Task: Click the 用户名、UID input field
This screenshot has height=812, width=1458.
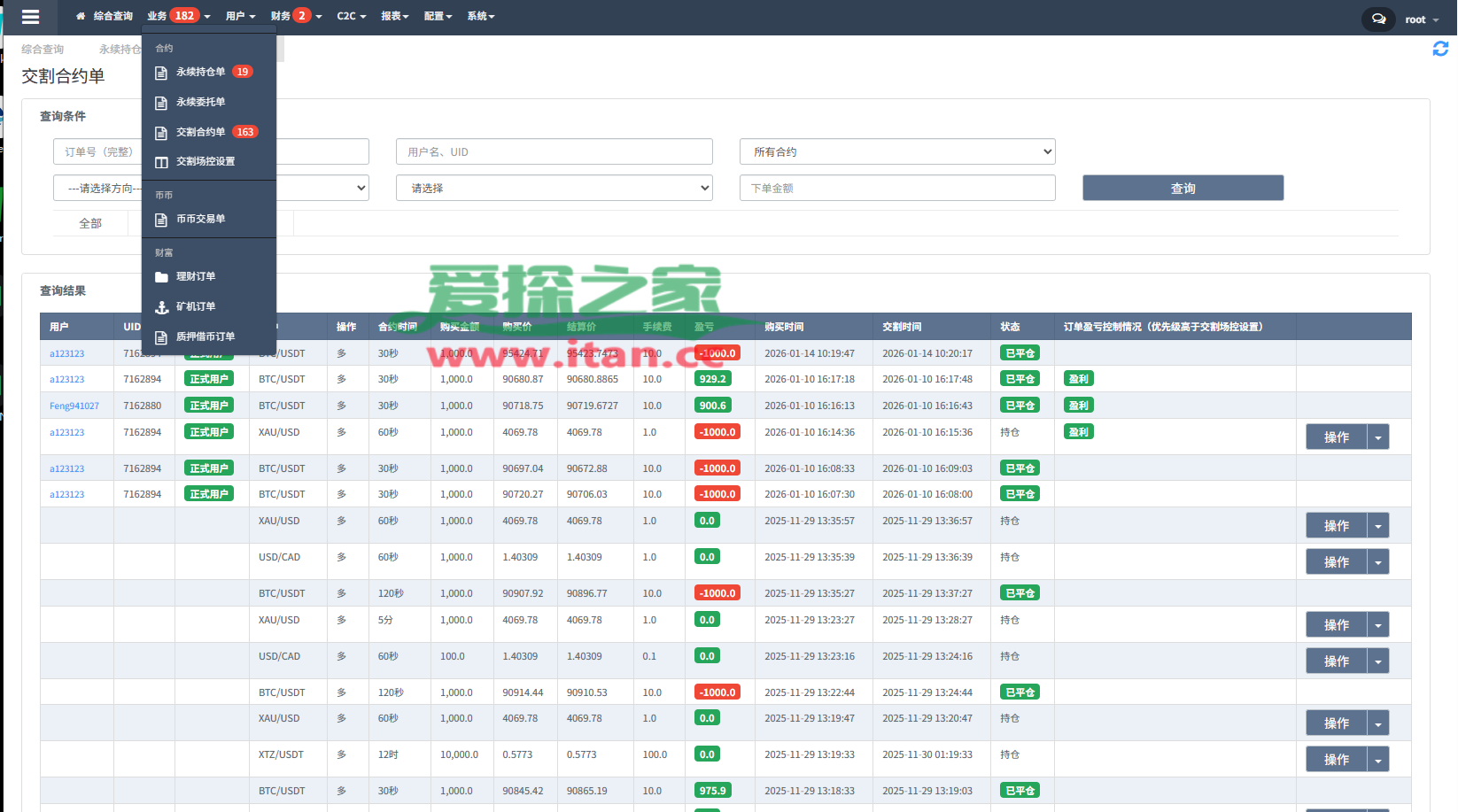Action: click(x=554, y=151)
